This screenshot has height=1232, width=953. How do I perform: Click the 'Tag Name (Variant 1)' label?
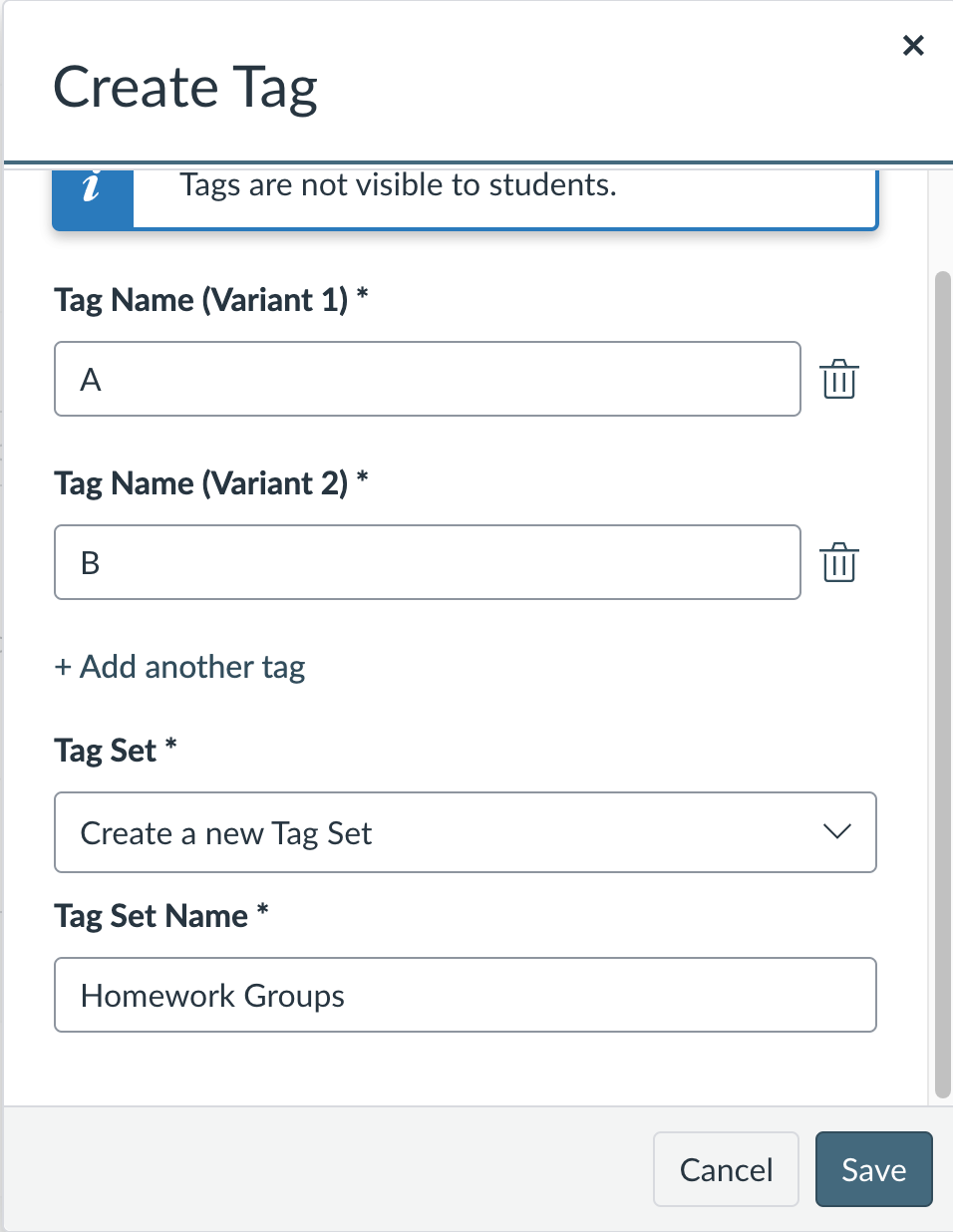coord(201,300)
